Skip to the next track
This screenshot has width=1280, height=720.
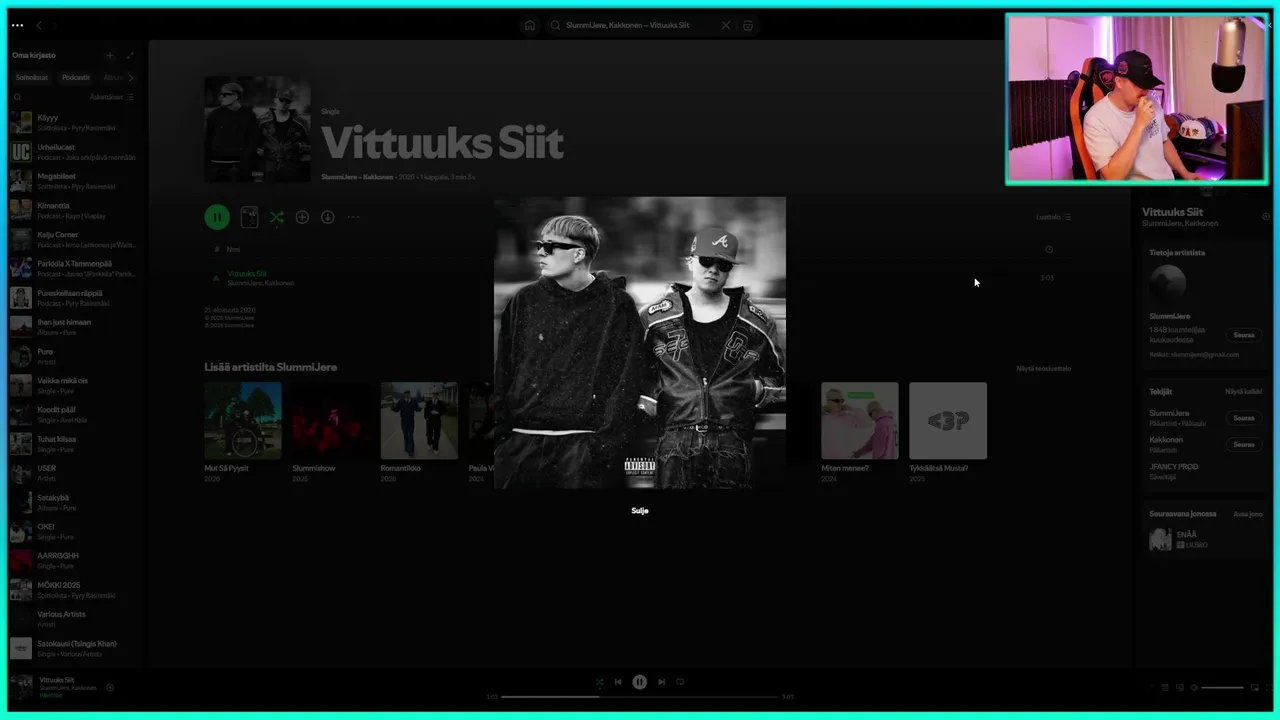[661, 682]
